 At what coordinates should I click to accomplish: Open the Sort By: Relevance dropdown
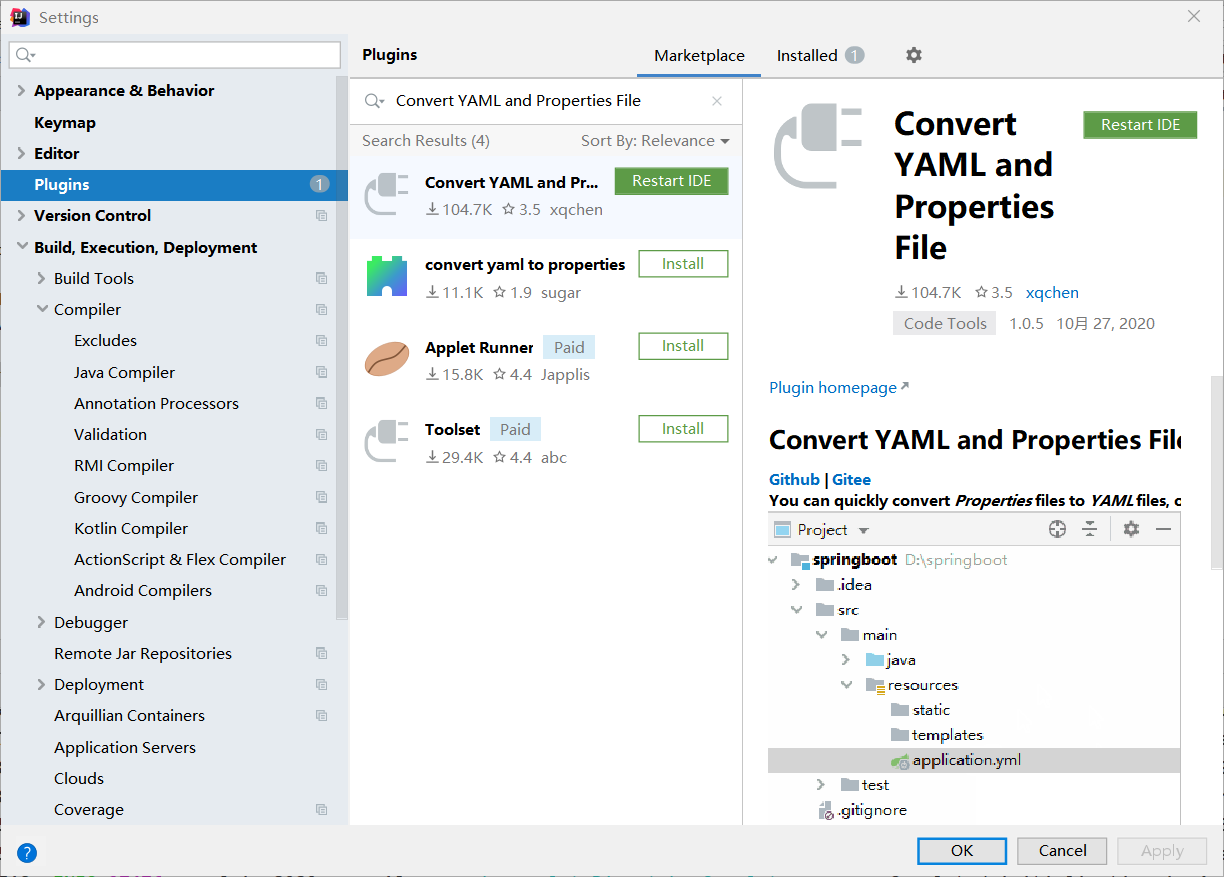click(655, 141)
